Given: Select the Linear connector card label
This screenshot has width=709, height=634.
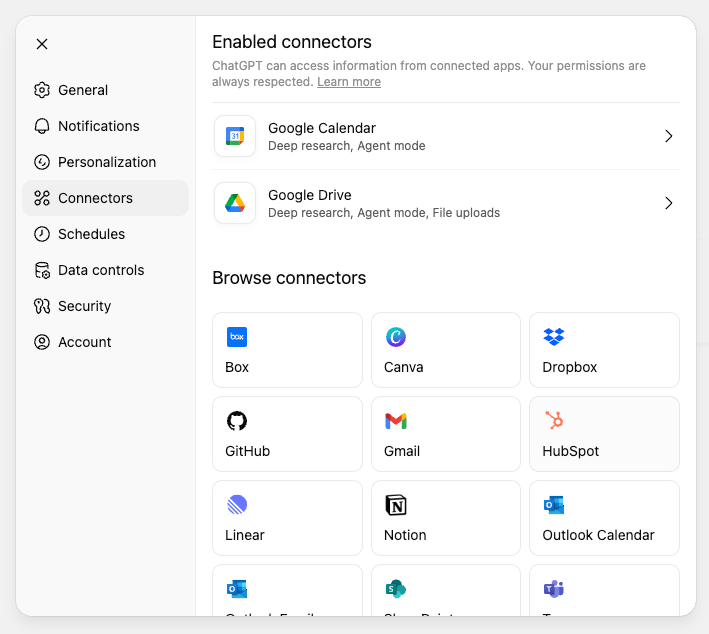Looking at the screenshot, I should [x=245, y=535].
